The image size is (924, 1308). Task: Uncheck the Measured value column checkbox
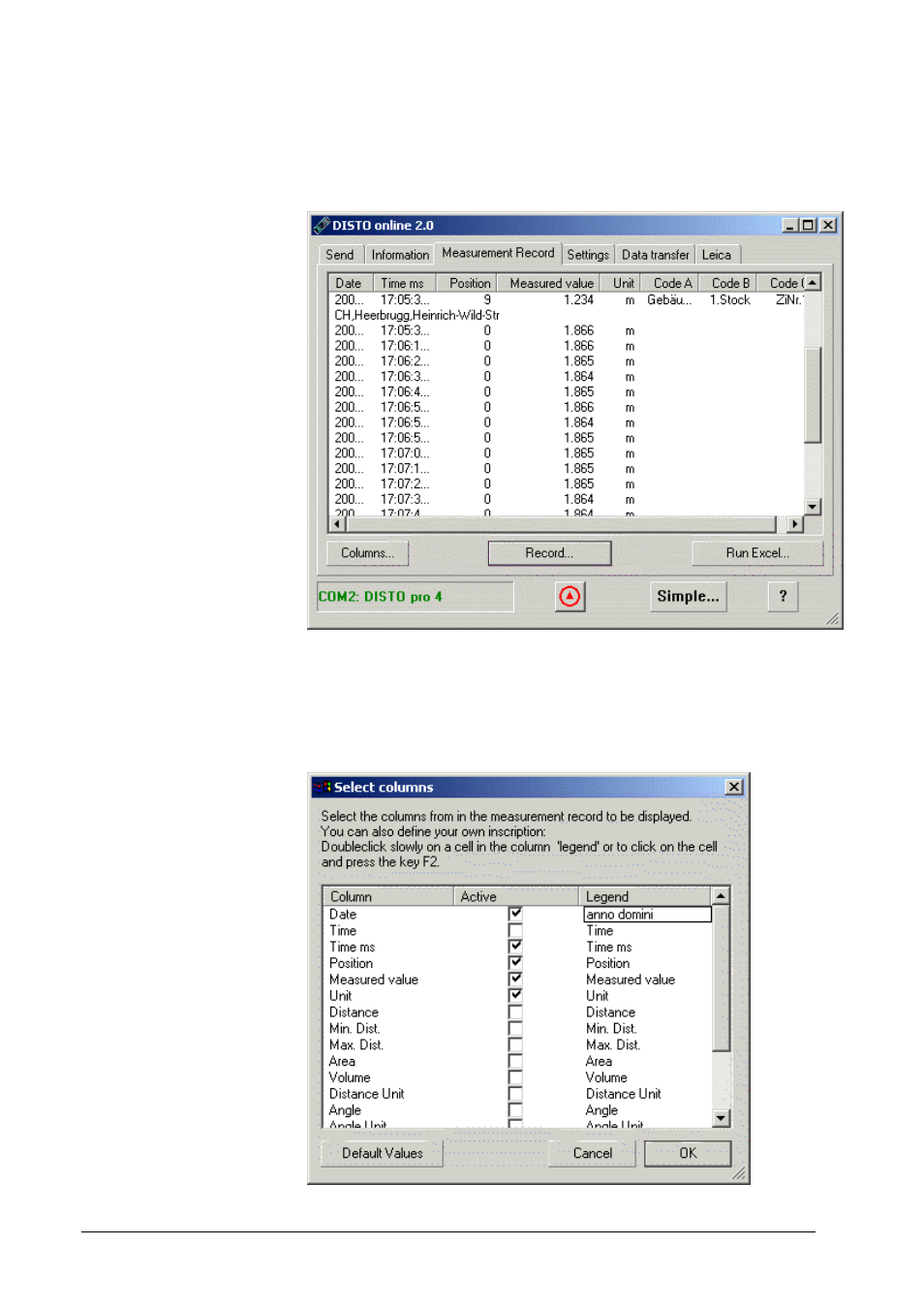pos(515,979)
